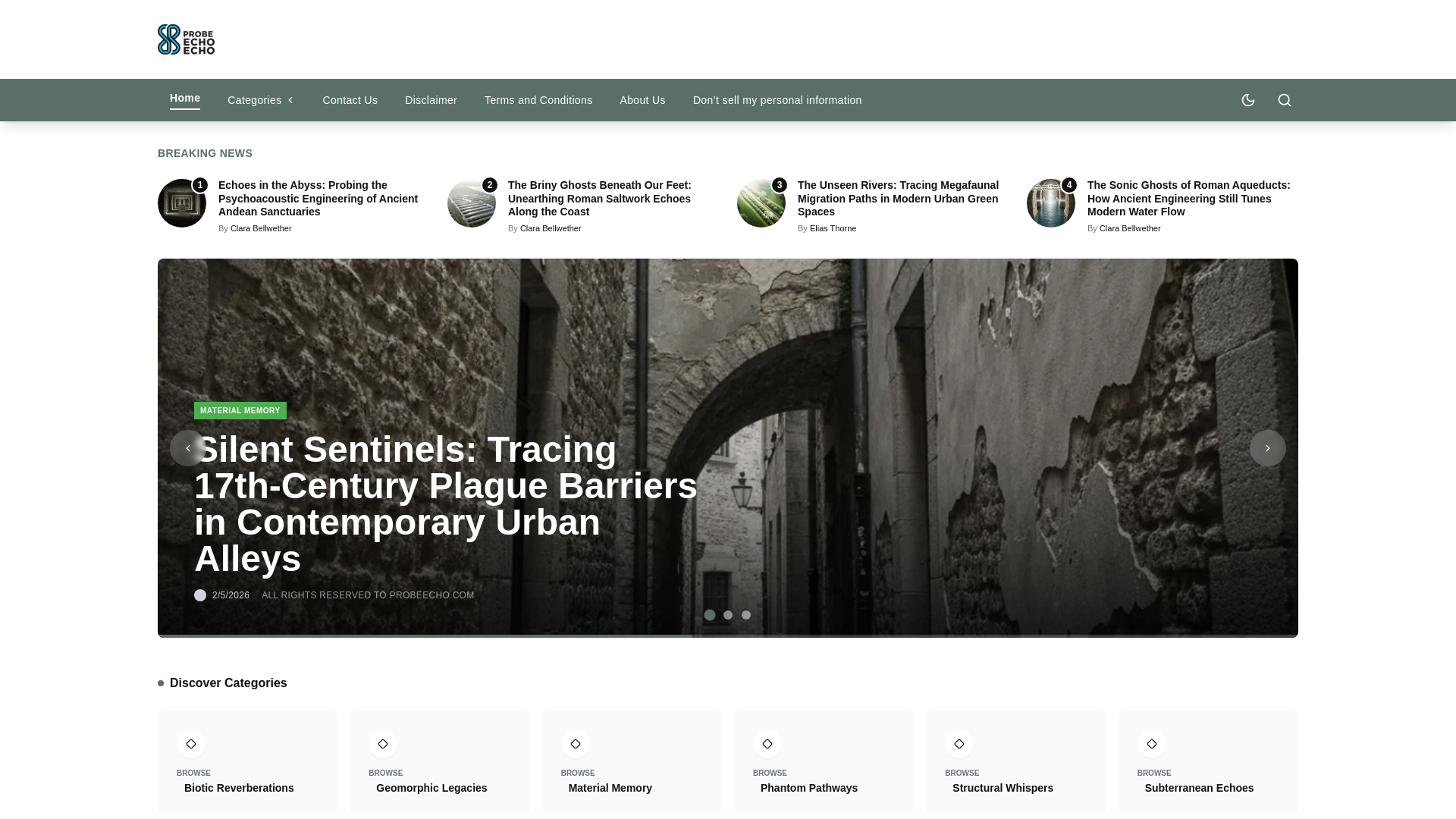Open Don't sell my personal information
Screen dimensions: 1456x819
click(x=777, y=100)
